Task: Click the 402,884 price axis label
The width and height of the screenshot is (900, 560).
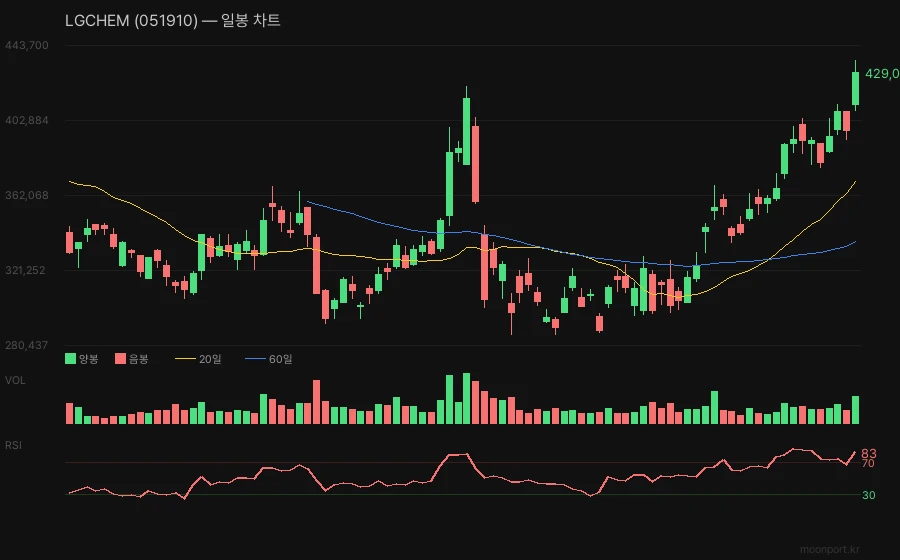Action: coord(27,120)
